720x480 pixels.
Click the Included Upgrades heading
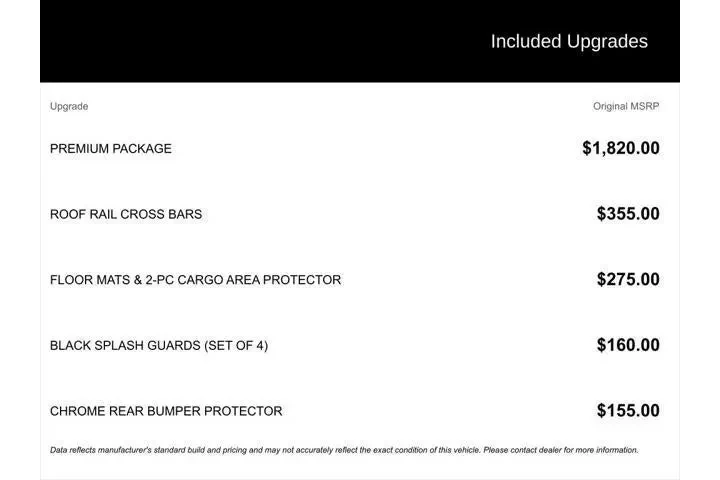(568, 42)
